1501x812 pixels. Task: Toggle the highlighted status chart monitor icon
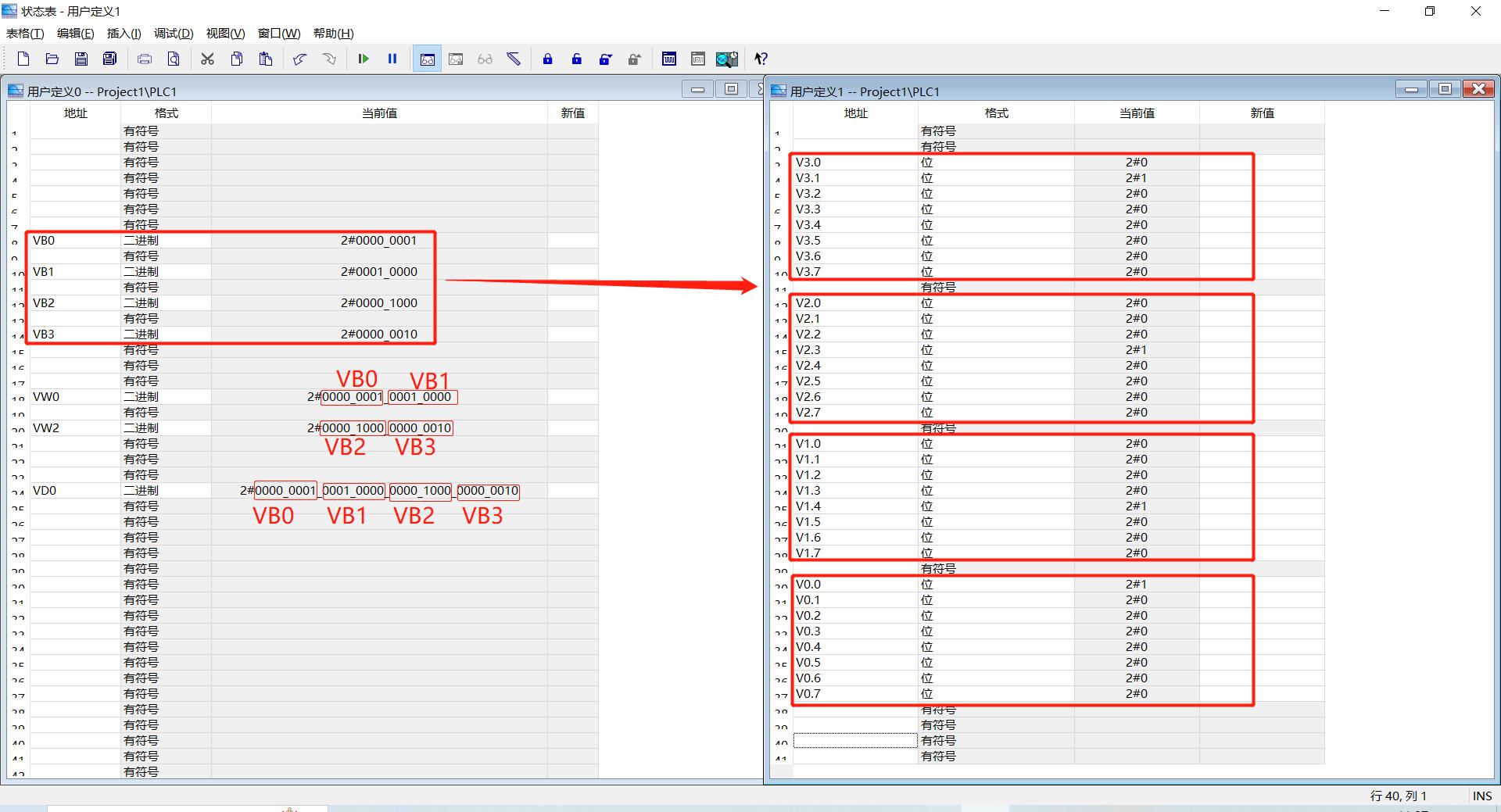click(428, 59)
